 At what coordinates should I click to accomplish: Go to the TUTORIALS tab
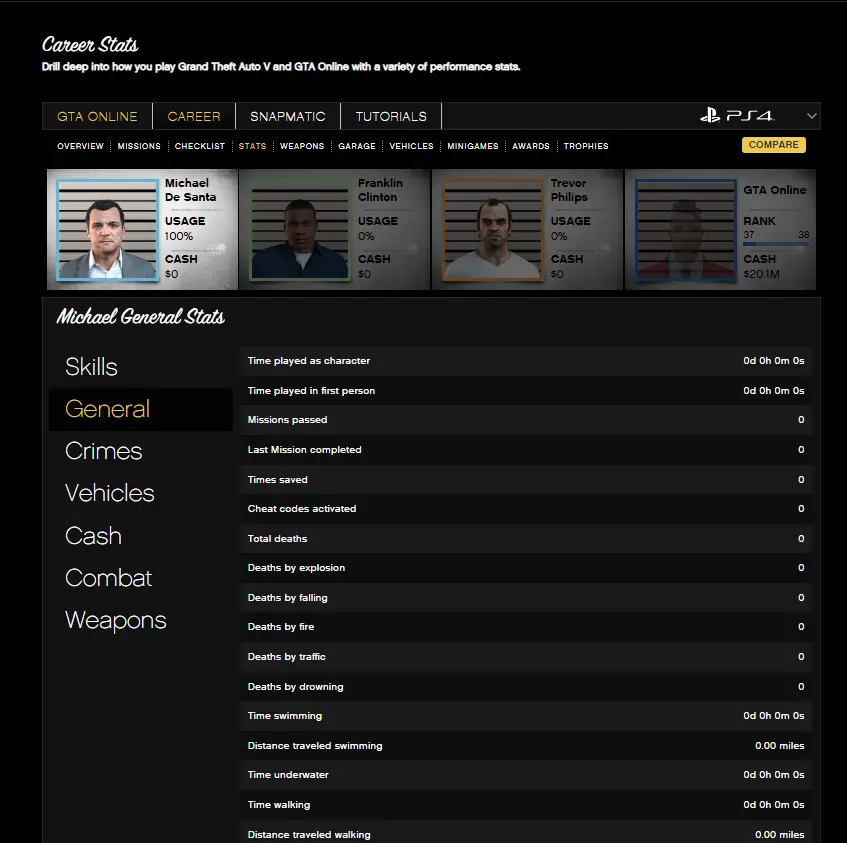tap(391, 116)
